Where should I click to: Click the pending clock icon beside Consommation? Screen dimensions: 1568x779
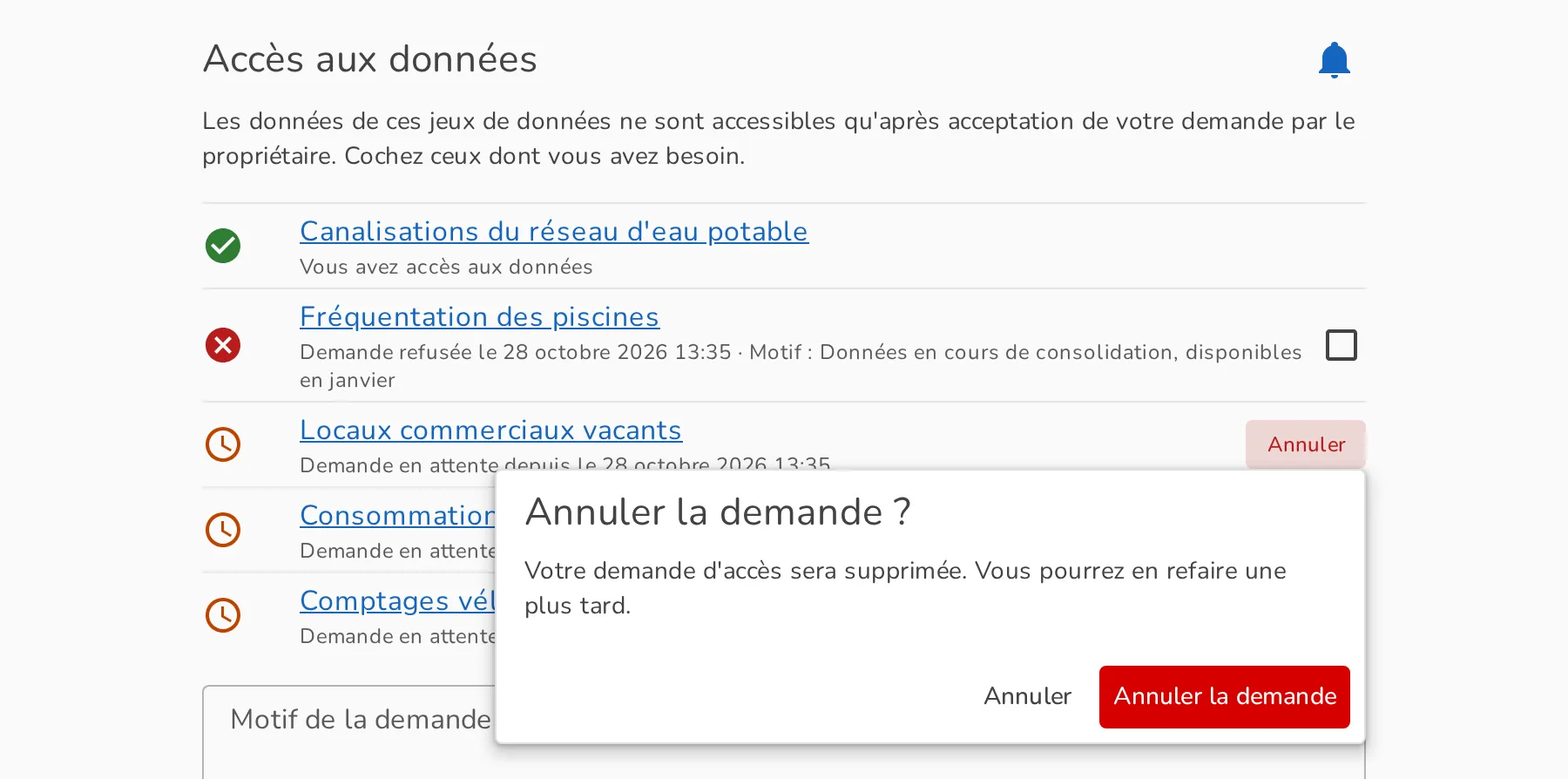pos(223,530)
